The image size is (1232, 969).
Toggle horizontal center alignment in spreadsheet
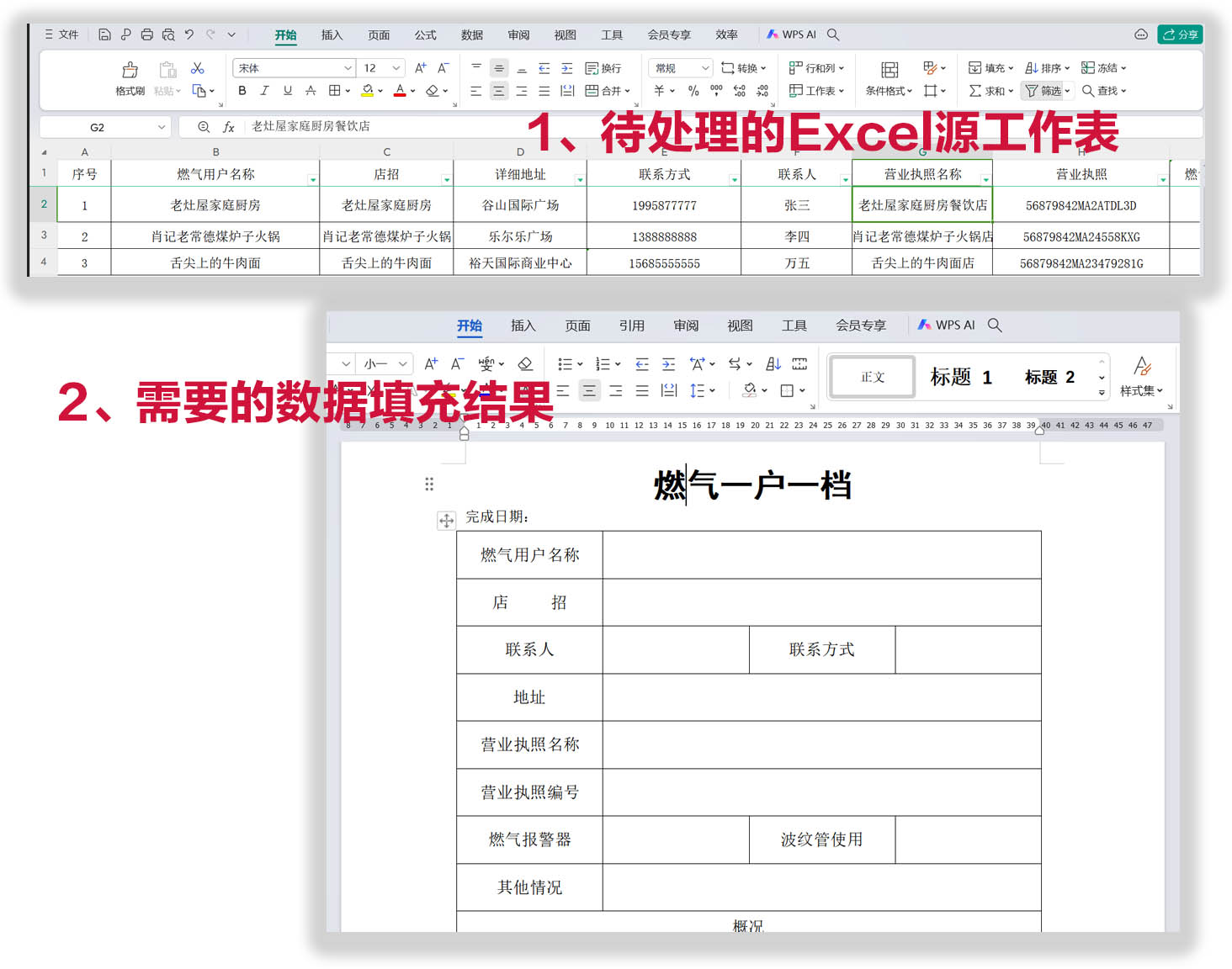499,91
